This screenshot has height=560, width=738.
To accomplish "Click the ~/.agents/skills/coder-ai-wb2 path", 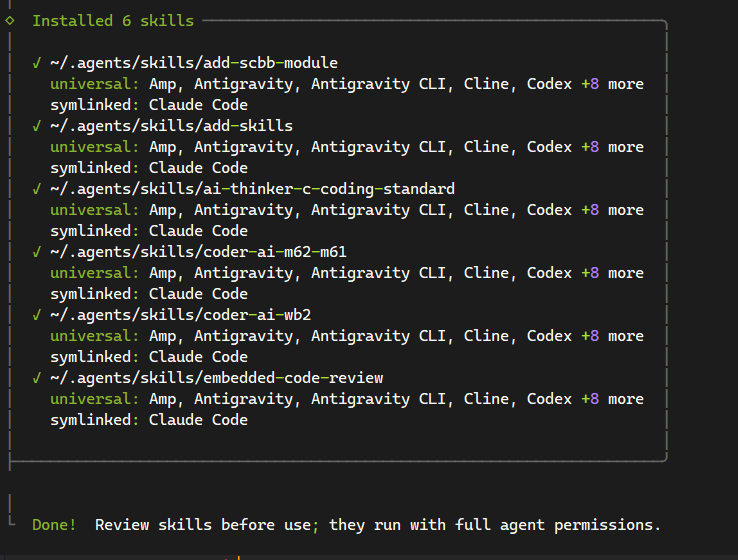I will click(x=181, y=315).
